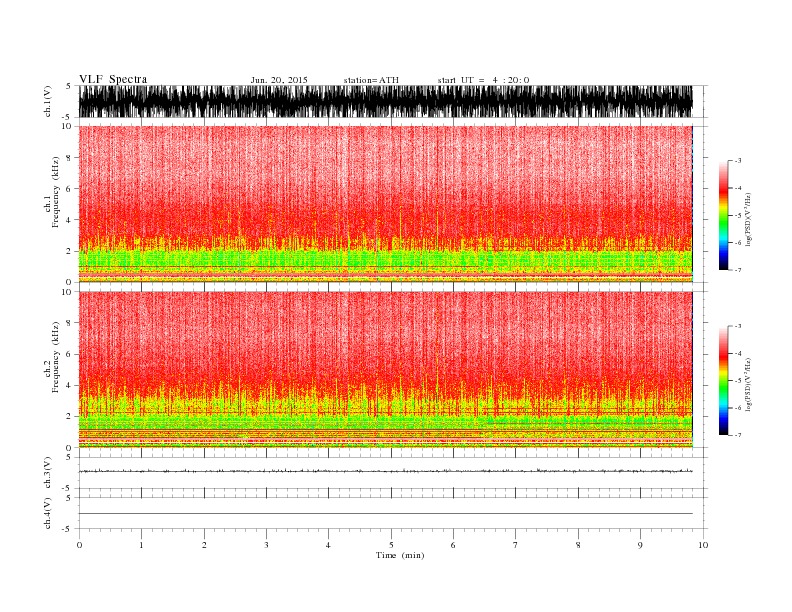The height and width of the screenshot is (612, 792).
Task: Click the "3" time axis tick label
Action: (x=266, y=545)
